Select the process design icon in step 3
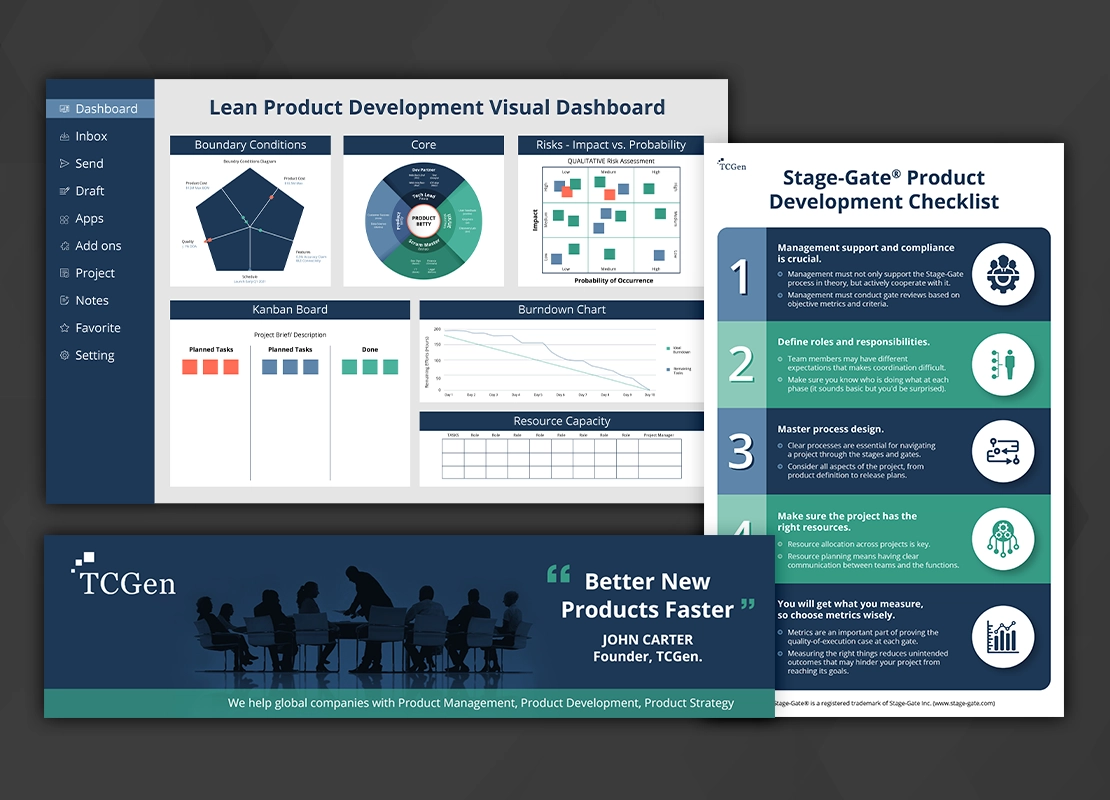Screen dimensions: 1110x800 [1001, 451]
